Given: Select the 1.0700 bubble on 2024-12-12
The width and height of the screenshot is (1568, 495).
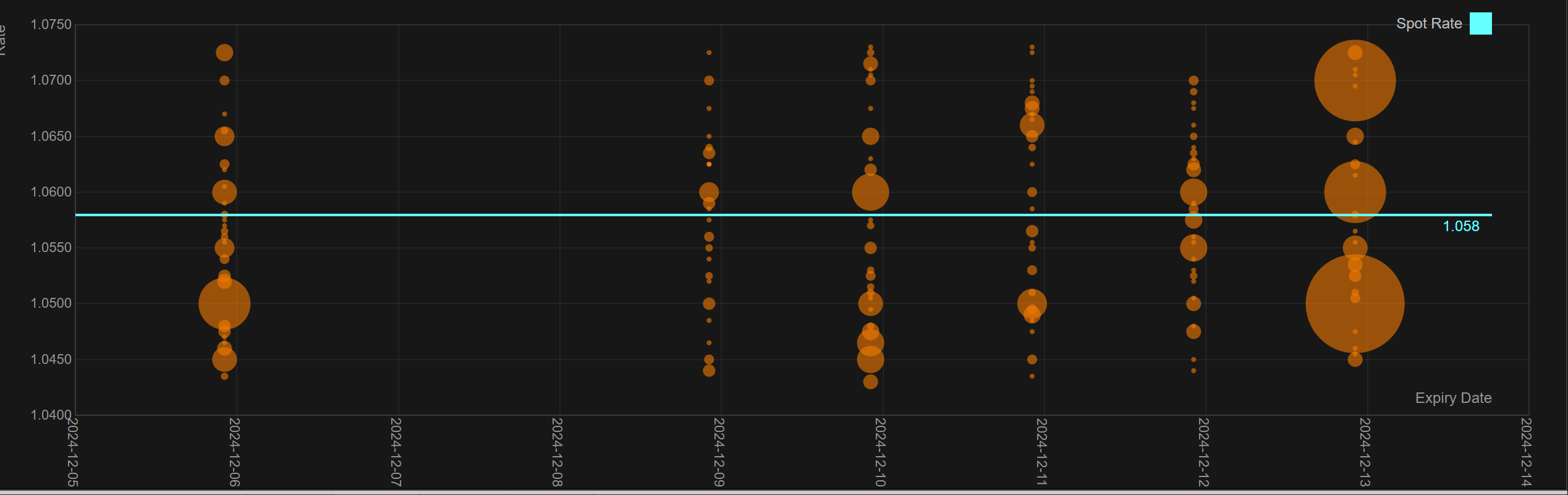Looking at the screenshot, I should (1193, 80).
